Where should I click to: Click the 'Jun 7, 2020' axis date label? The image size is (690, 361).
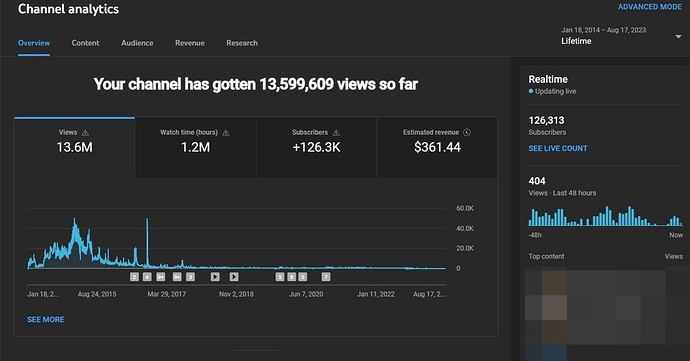tap(306, 294)
